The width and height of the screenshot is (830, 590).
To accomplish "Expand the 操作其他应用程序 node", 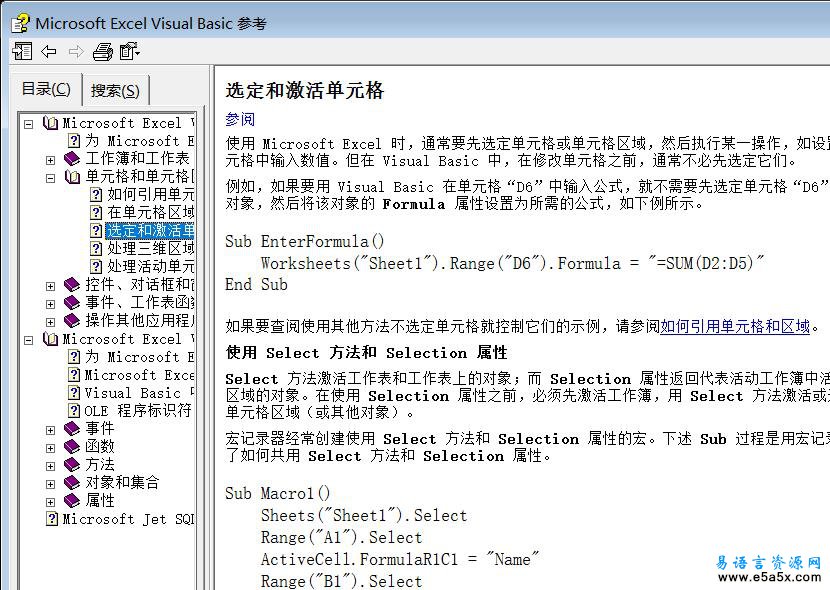I will (x=50, y=322).
